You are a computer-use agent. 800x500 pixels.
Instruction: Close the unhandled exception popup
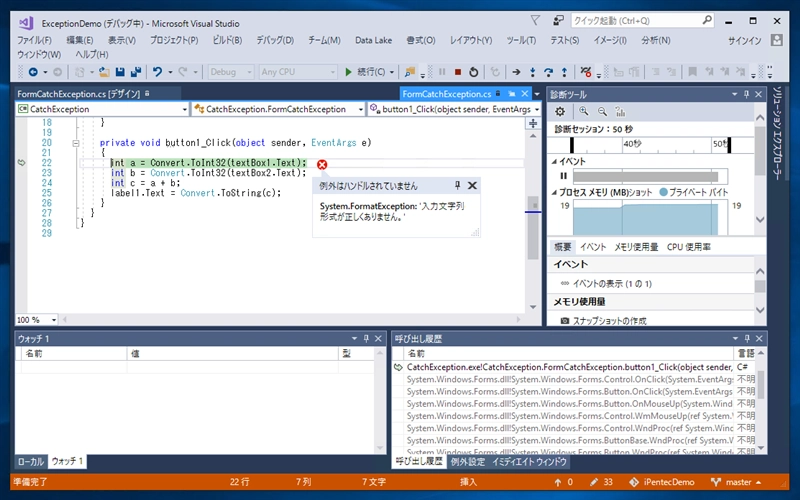(x=472, y=185)
